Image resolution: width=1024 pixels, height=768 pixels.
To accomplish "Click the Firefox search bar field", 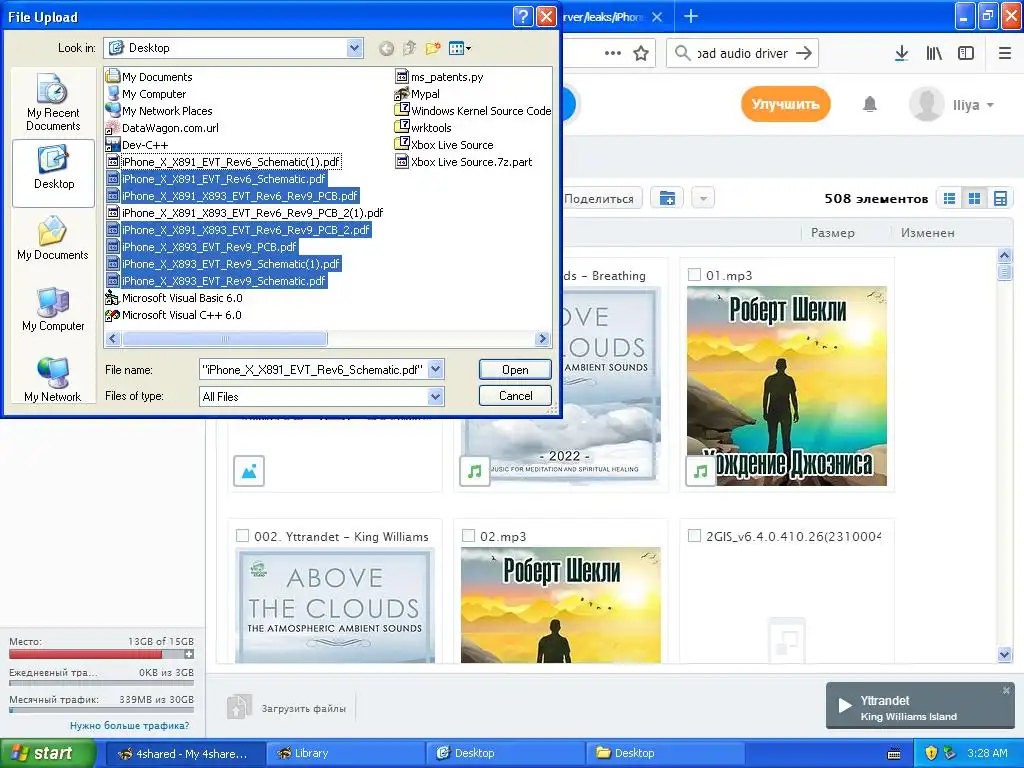I will [743, 53].
